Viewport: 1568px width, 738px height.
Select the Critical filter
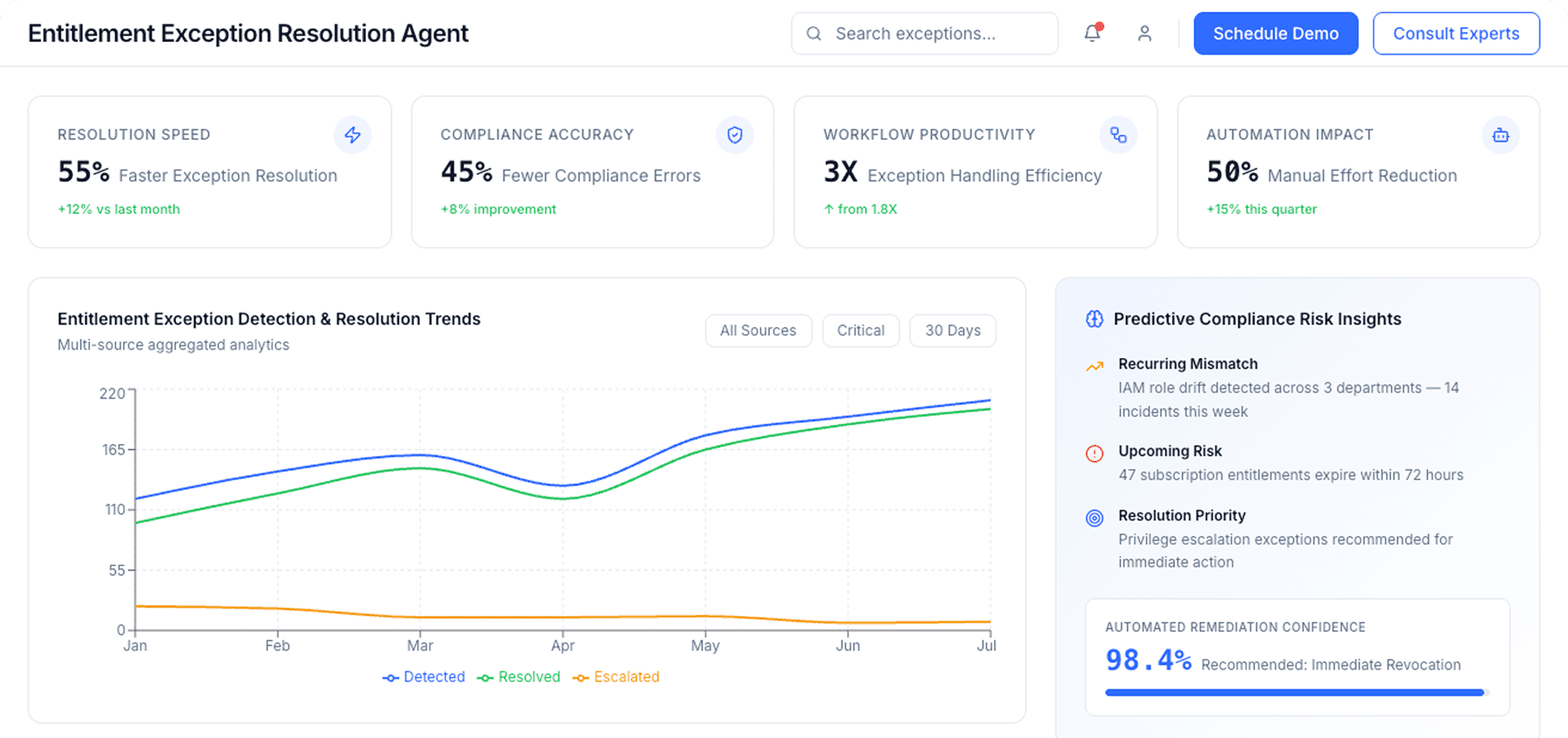[861, 330]
